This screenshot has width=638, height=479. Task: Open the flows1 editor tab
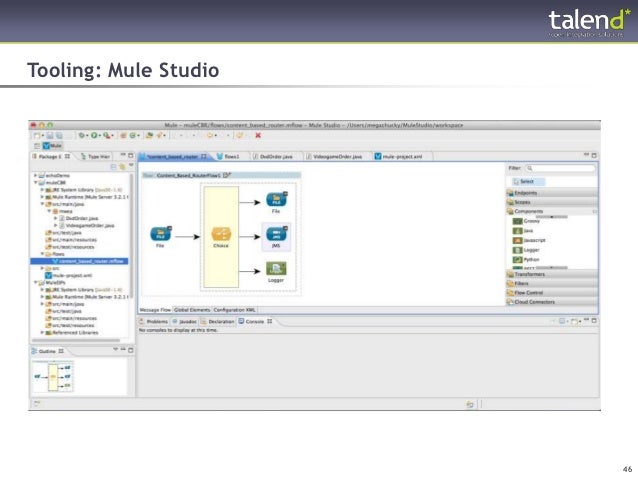(x=228, y=156)
